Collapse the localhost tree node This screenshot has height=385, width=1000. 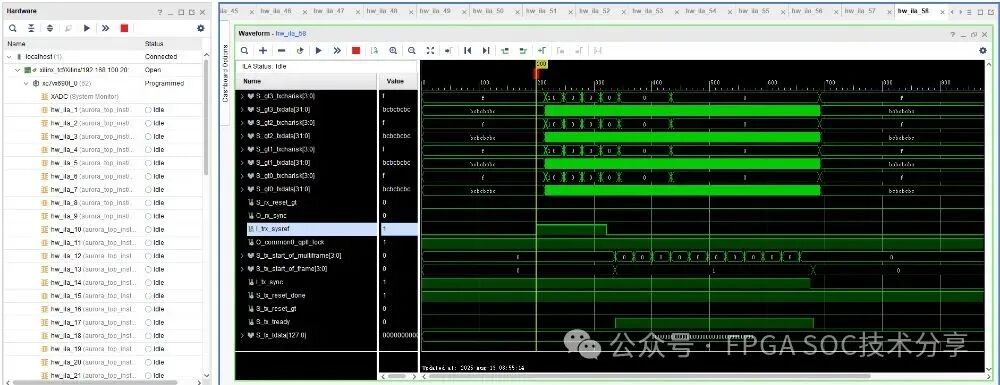click(10, 57)
